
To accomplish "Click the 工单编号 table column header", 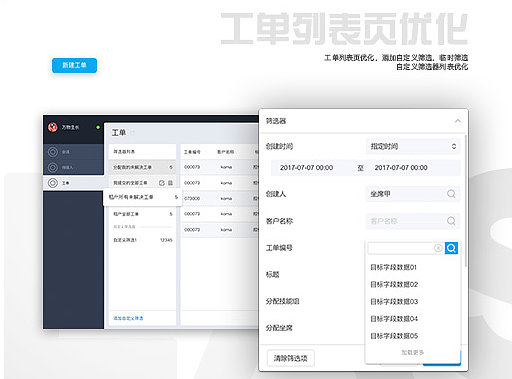I will pyautogui.click(x=192, y=152).
